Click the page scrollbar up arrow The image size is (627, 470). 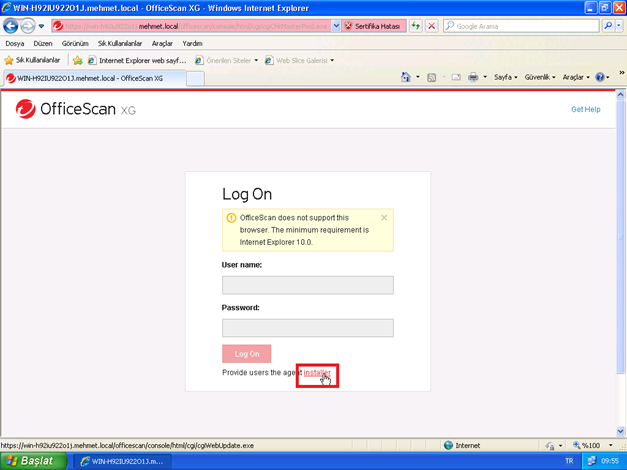620,95
